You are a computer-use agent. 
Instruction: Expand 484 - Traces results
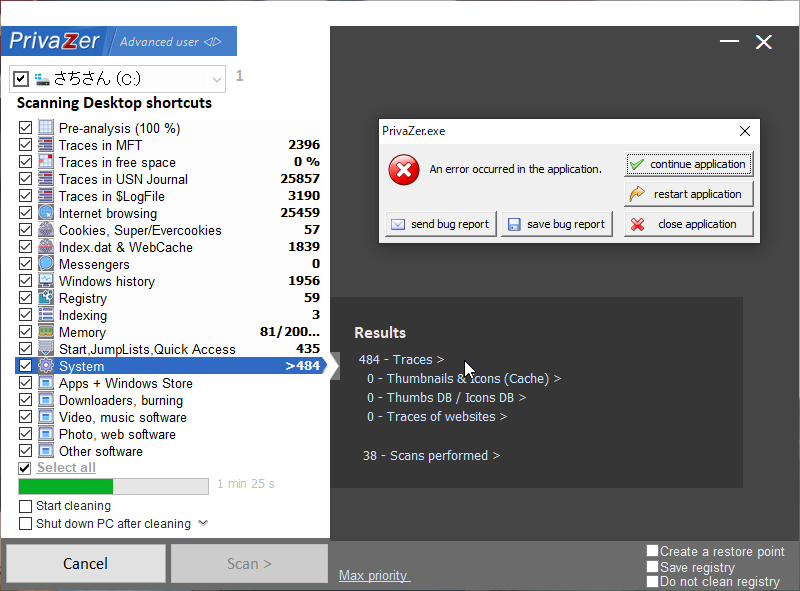tap(401, 360)
